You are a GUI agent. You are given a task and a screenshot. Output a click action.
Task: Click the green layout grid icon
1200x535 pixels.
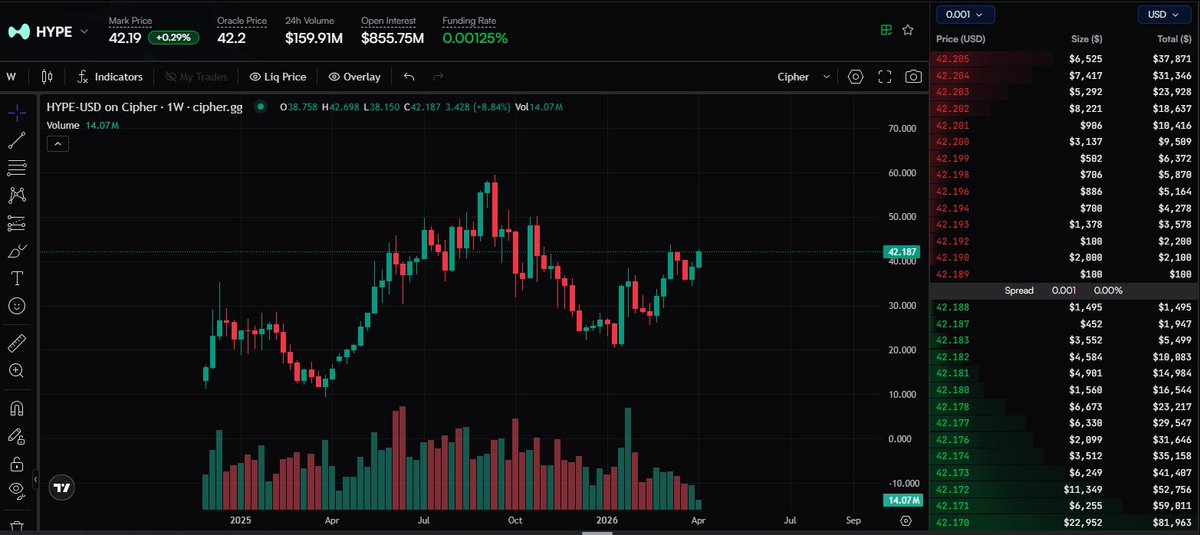885,30
